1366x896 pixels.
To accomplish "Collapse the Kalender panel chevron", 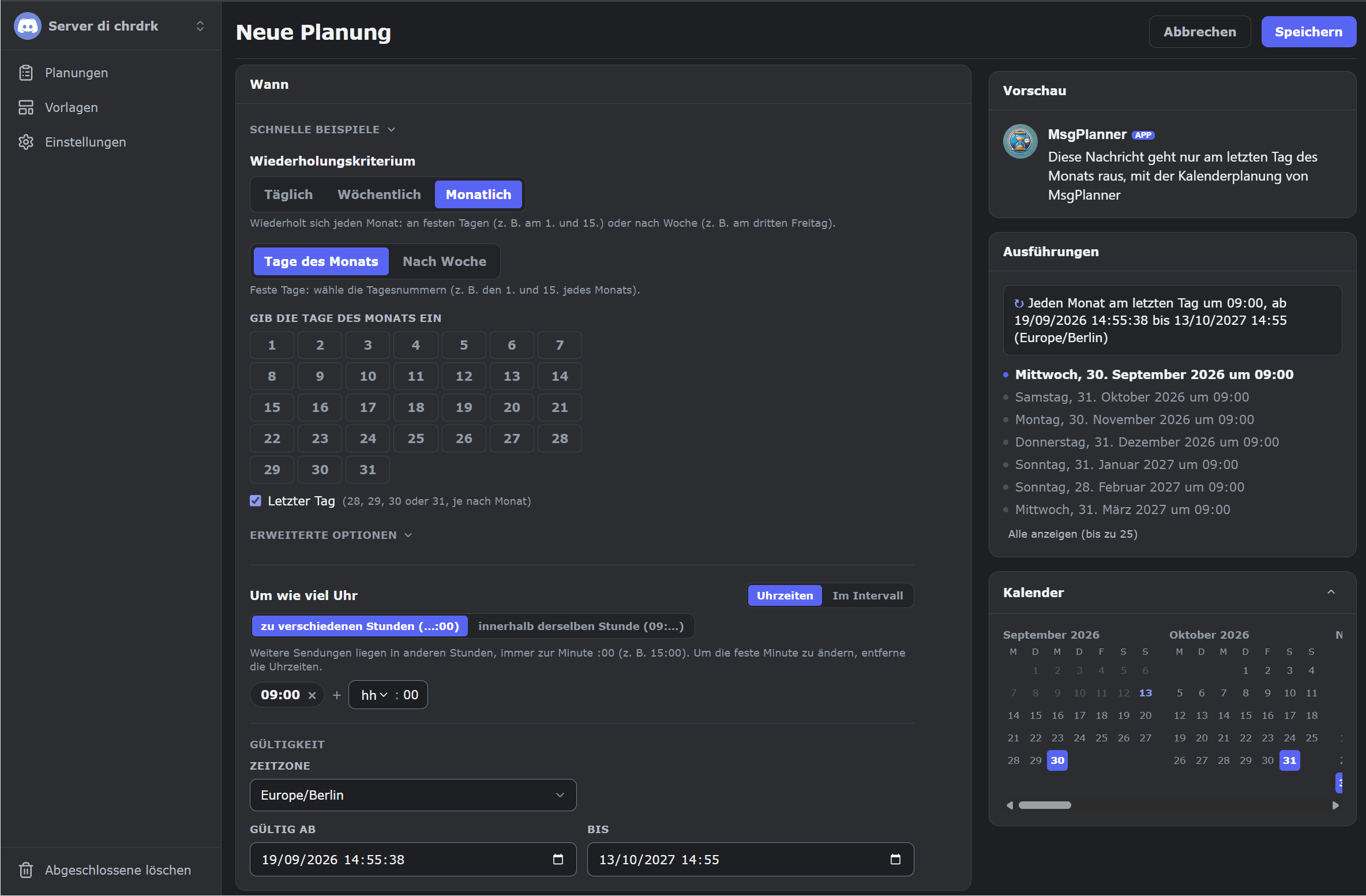I will 1331,593.
